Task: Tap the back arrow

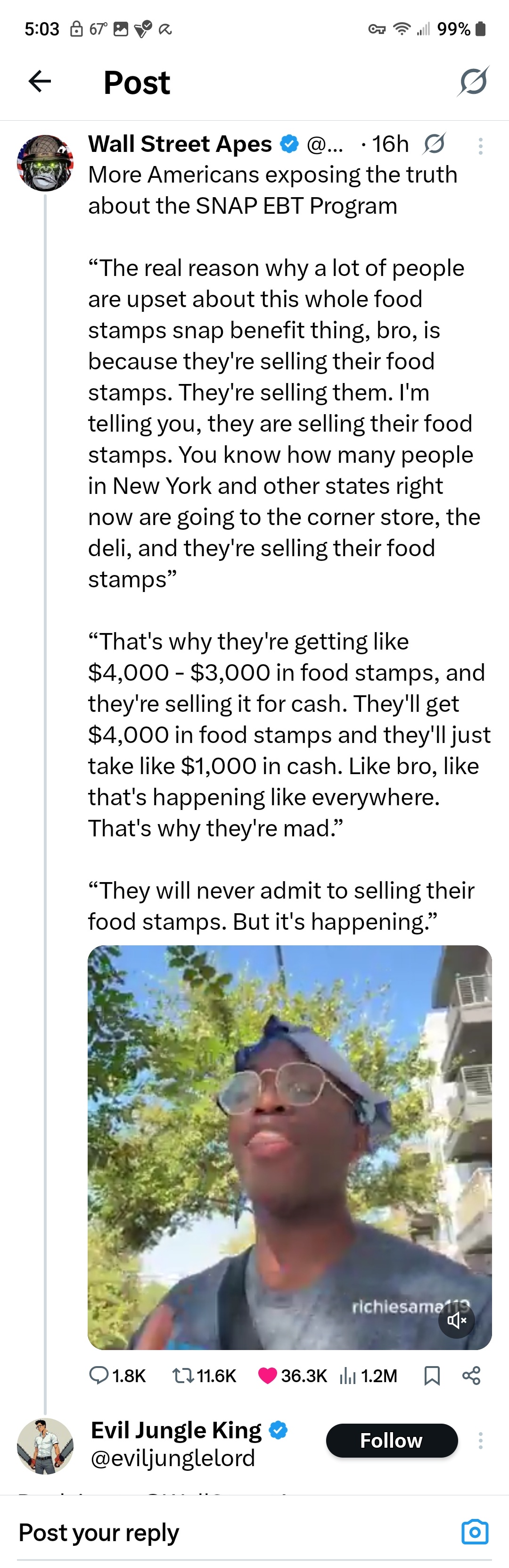Action: tap(40, 81)
